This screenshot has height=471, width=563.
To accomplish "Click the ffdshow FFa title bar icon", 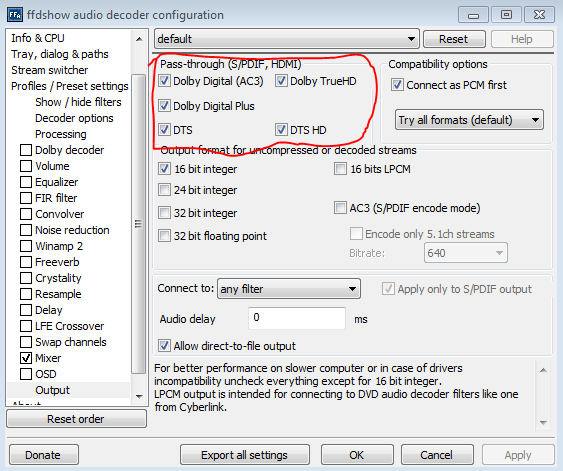I will (15, 15).
